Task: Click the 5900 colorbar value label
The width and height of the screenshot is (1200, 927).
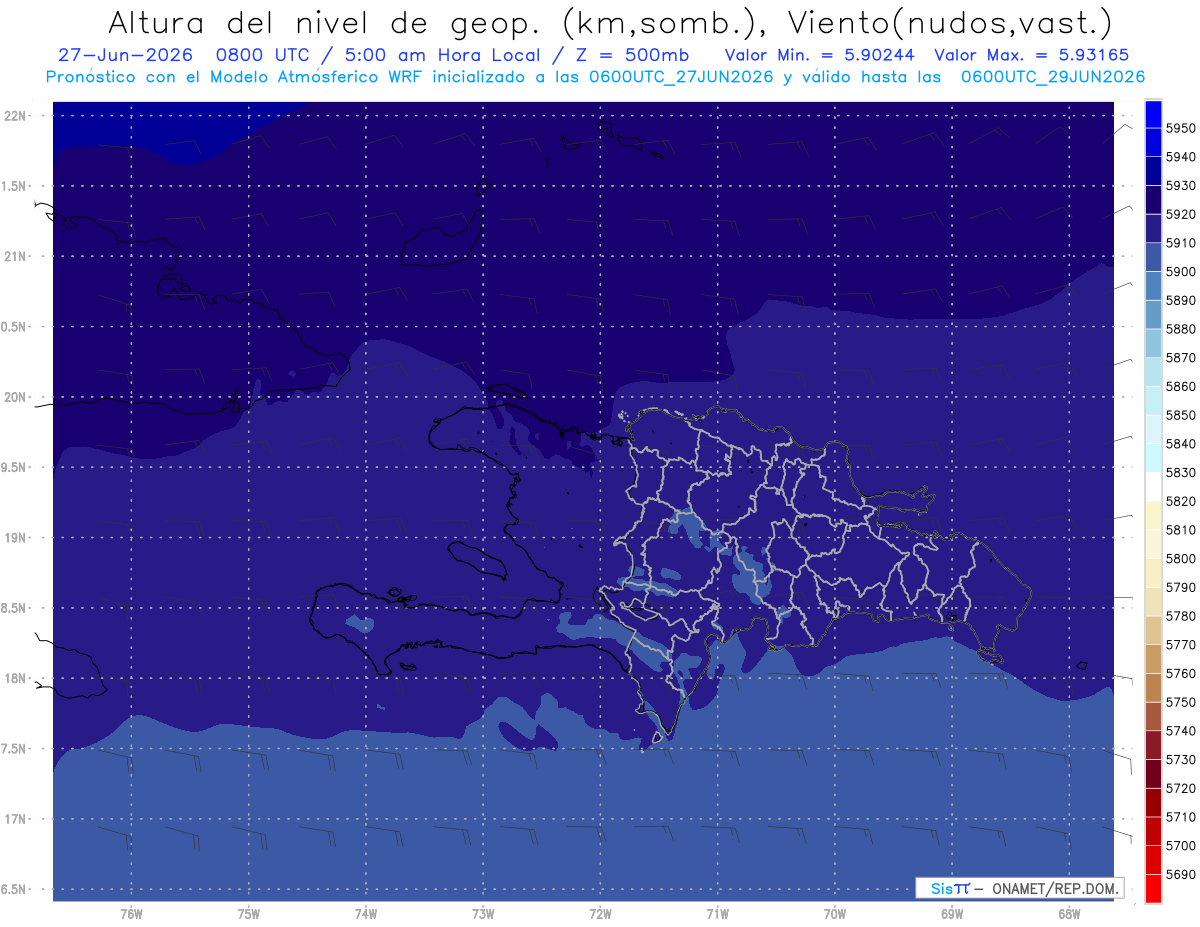Action: tap(1181, 272)
